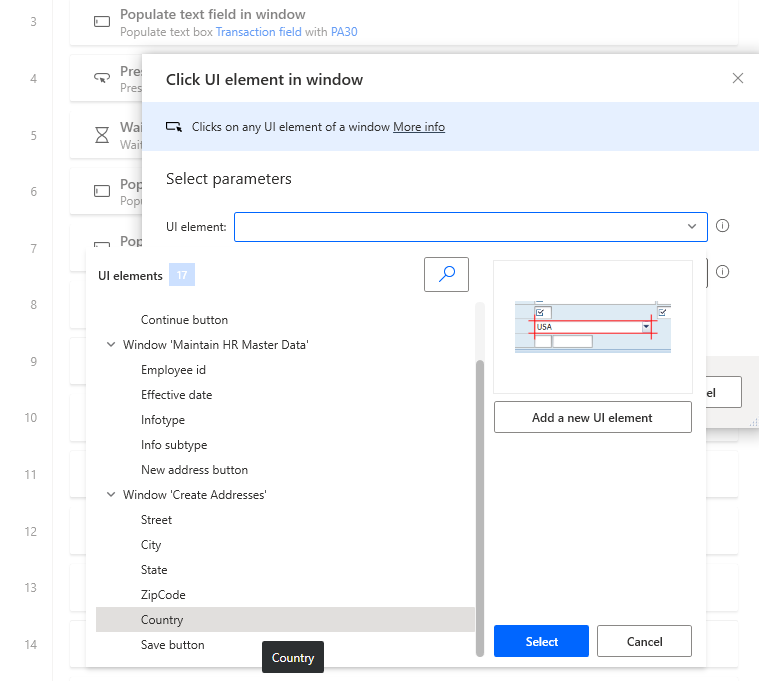Image resolution: width=759 pixels, height=681 pixels.
Task: Click the text field icon in step 6
Action: (x=102, y=191)
